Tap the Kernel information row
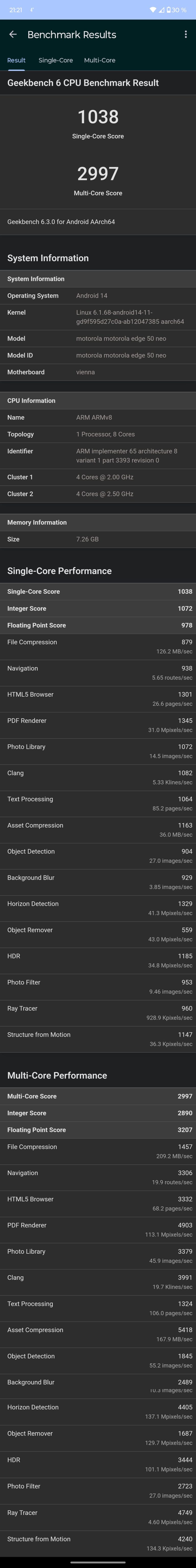This screenshot has width=196, height=1568. point(98,317)
